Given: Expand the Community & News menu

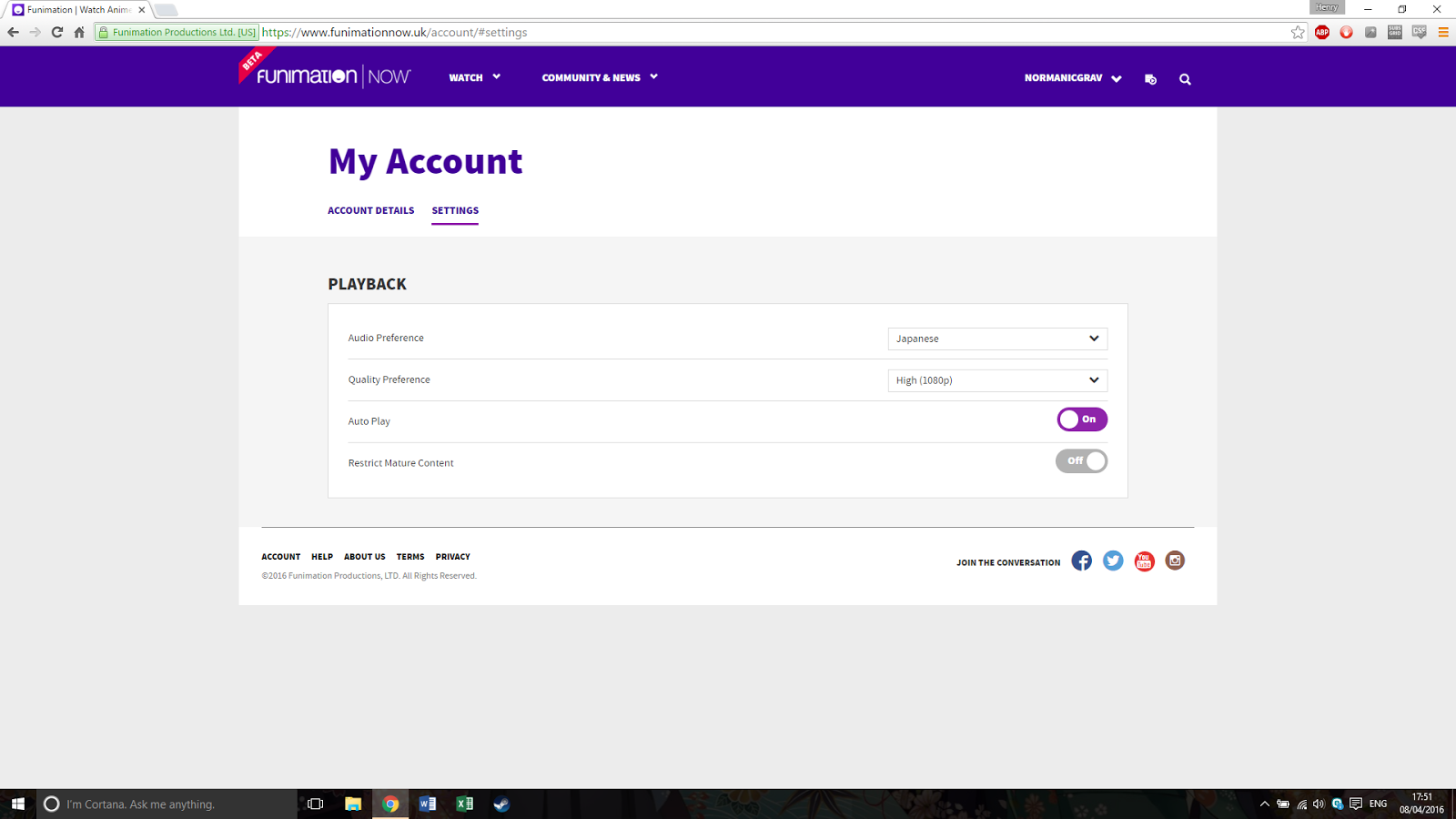Looking at the screenshot, I should 600,77.
